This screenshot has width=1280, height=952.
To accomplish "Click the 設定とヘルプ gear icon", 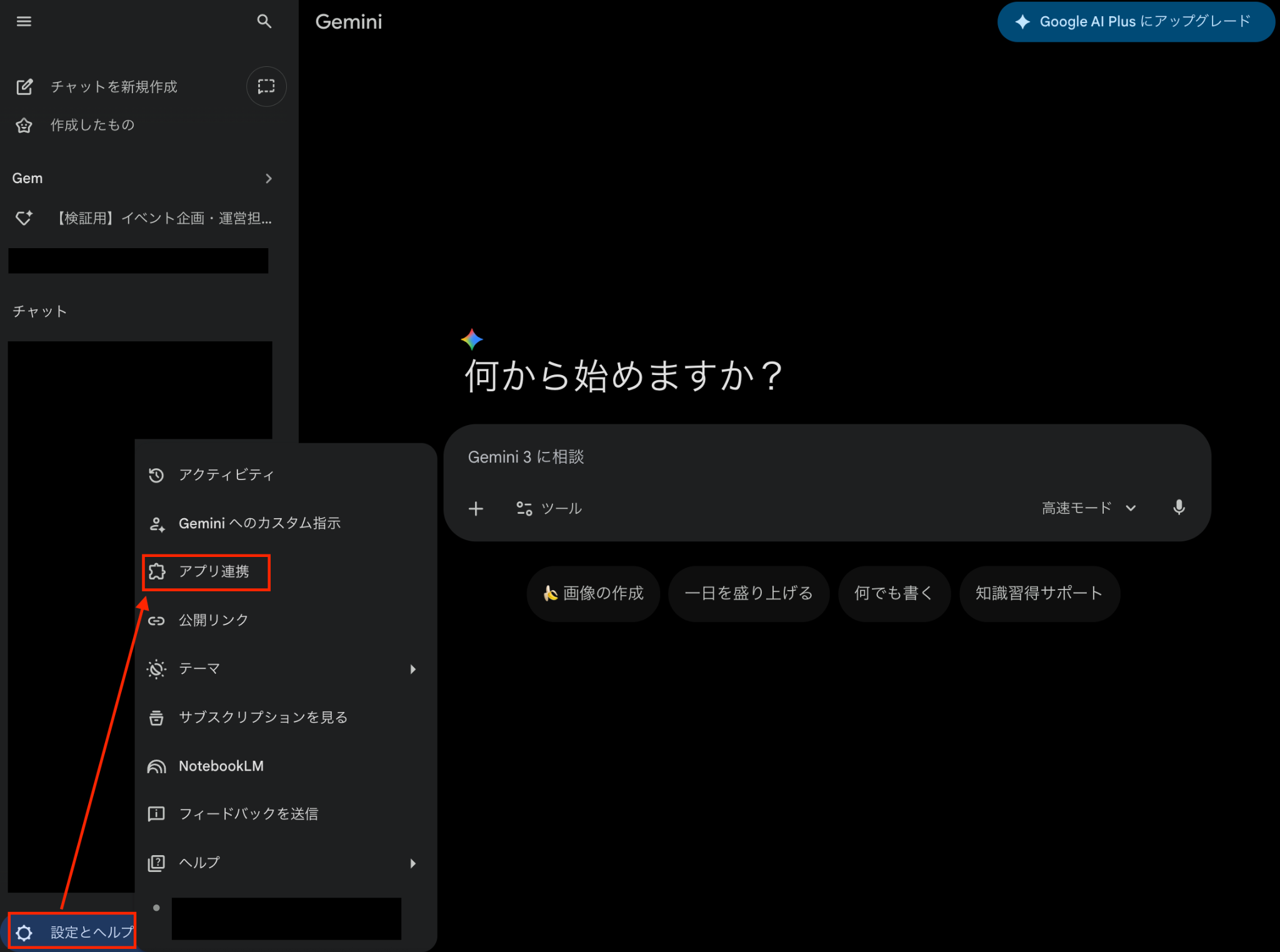I will pos(24,933).
